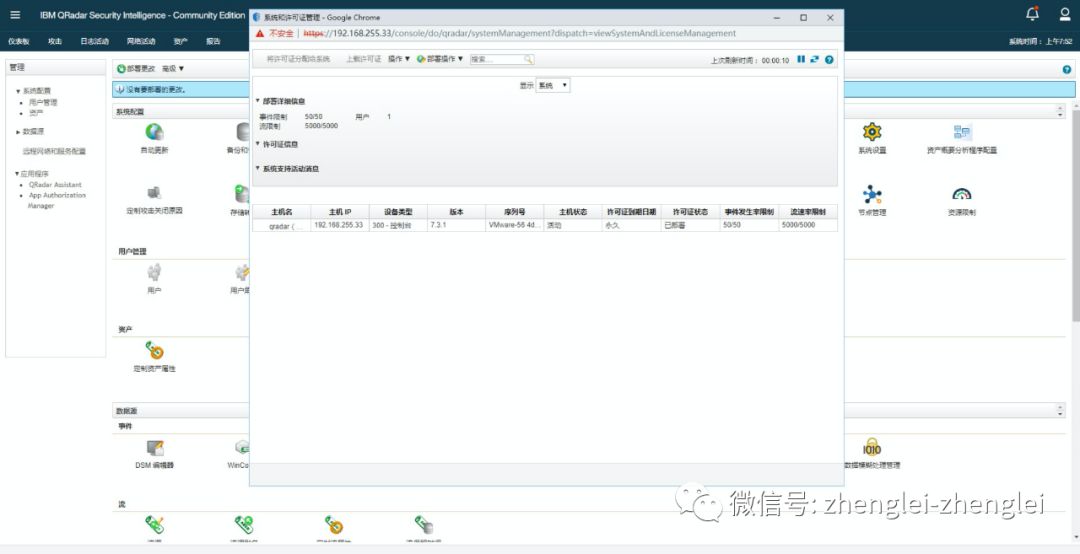1080x554 pixels.
Task: Open 数据模糊处理管理 lock icon
Action: 872,447
